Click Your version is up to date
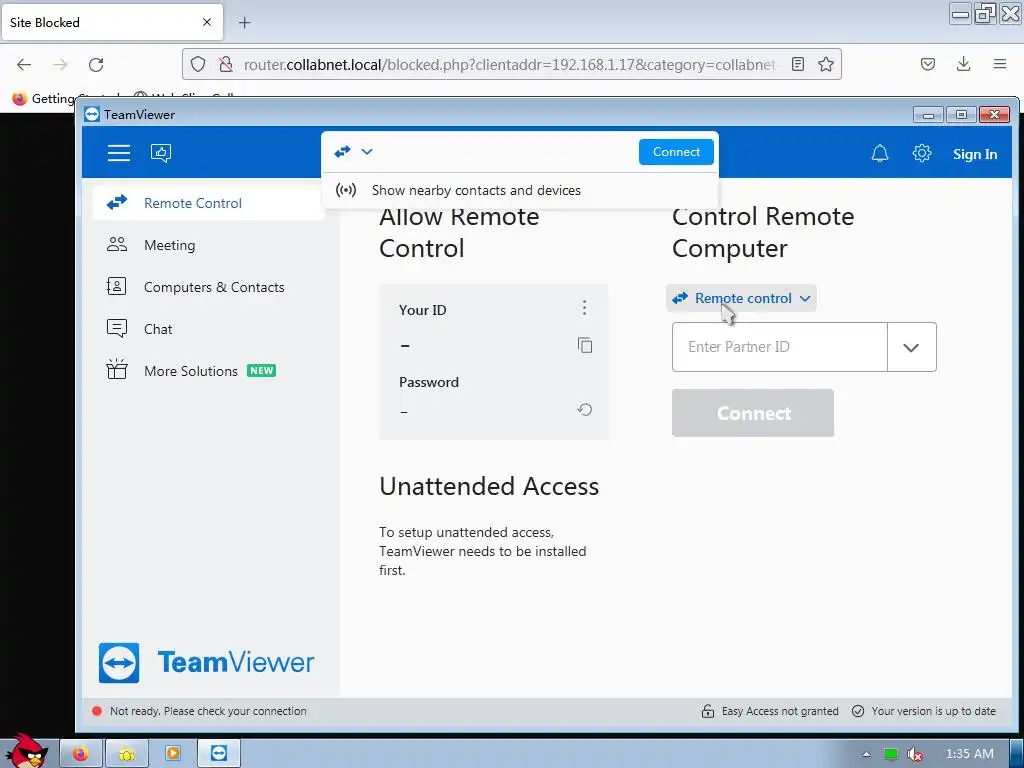The width and height of the screenshot is (1024, 768). tap(933, 711)
